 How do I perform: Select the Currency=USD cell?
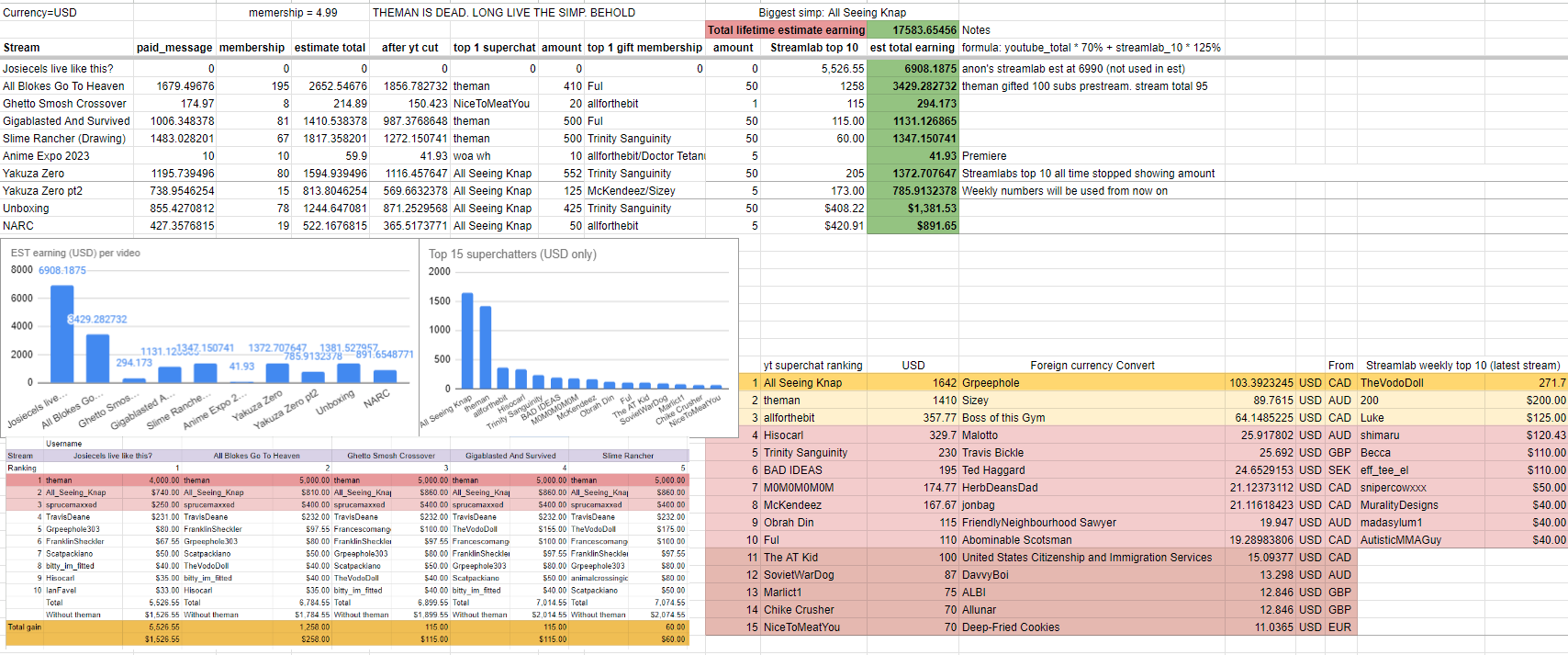tap(40, 13)
